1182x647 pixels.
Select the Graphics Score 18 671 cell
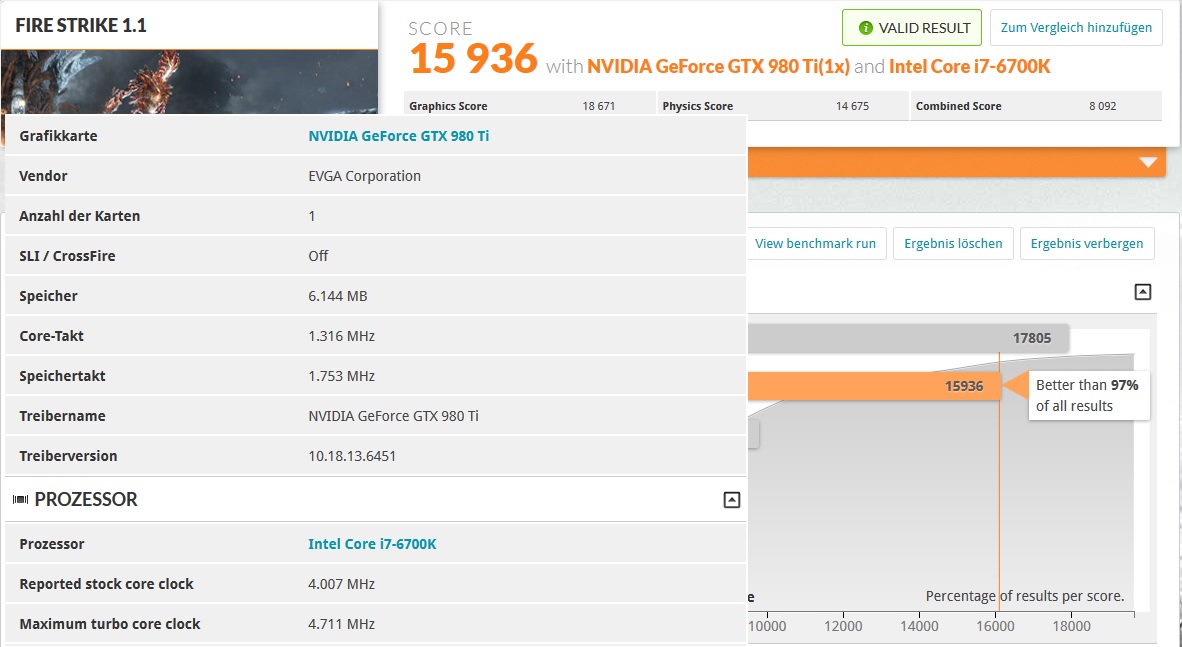(x=530, y=106)
